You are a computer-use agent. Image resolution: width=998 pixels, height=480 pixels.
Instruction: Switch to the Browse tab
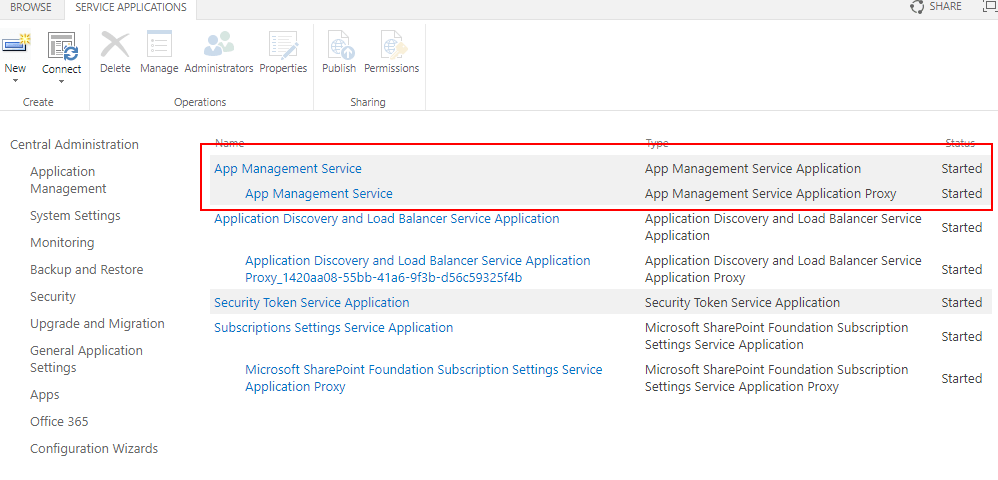(31, 7)
